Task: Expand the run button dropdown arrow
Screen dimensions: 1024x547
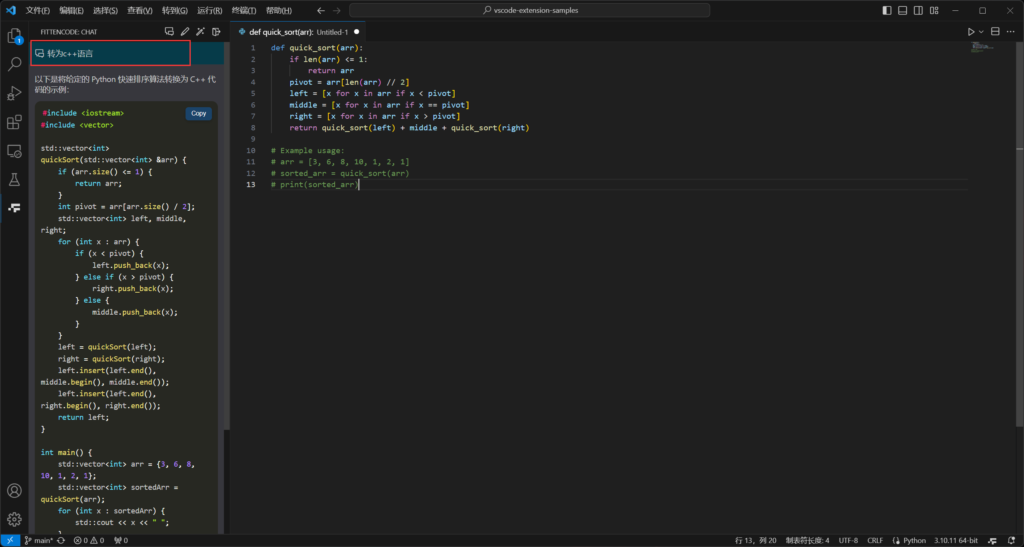Action: click(x=981, y=32)
